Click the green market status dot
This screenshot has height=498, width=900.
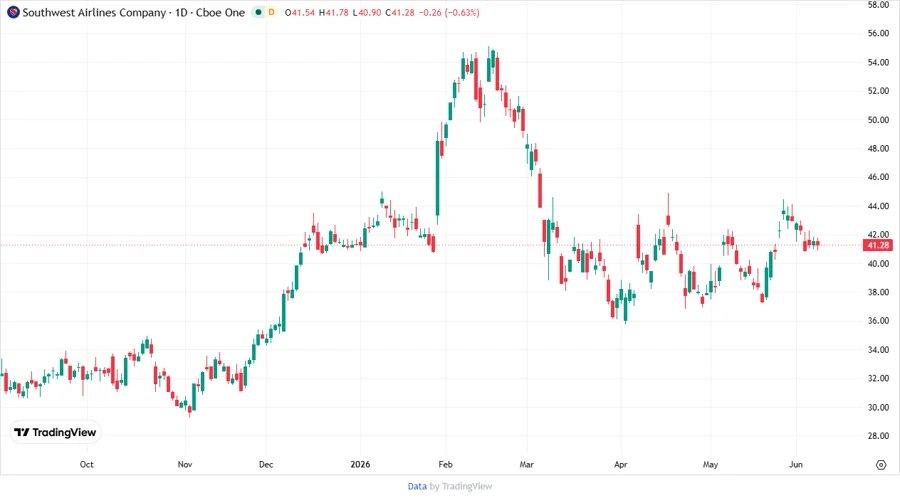pos(259,12)
